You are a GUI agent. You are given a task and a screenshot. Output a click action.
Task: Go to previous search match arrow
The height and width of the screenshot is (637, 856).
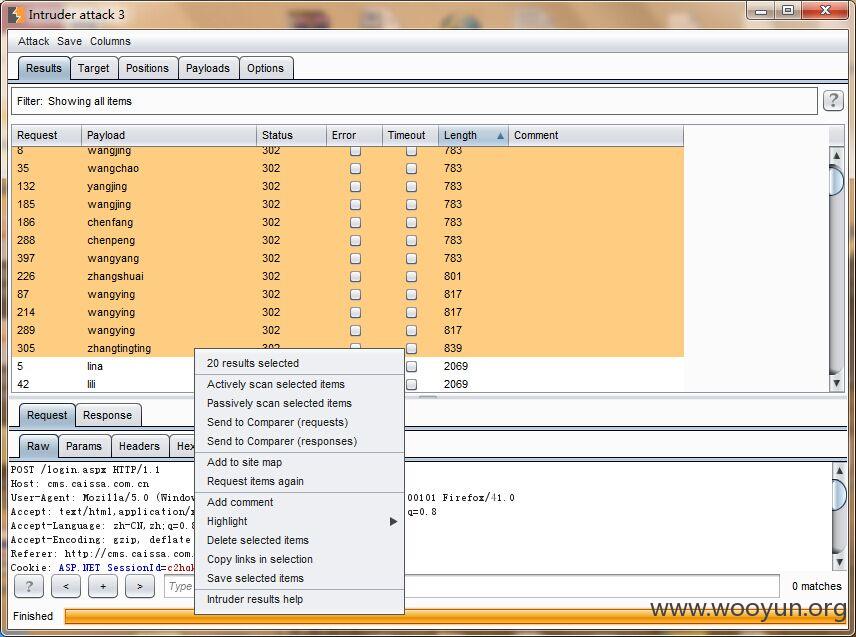pos(66,586)
